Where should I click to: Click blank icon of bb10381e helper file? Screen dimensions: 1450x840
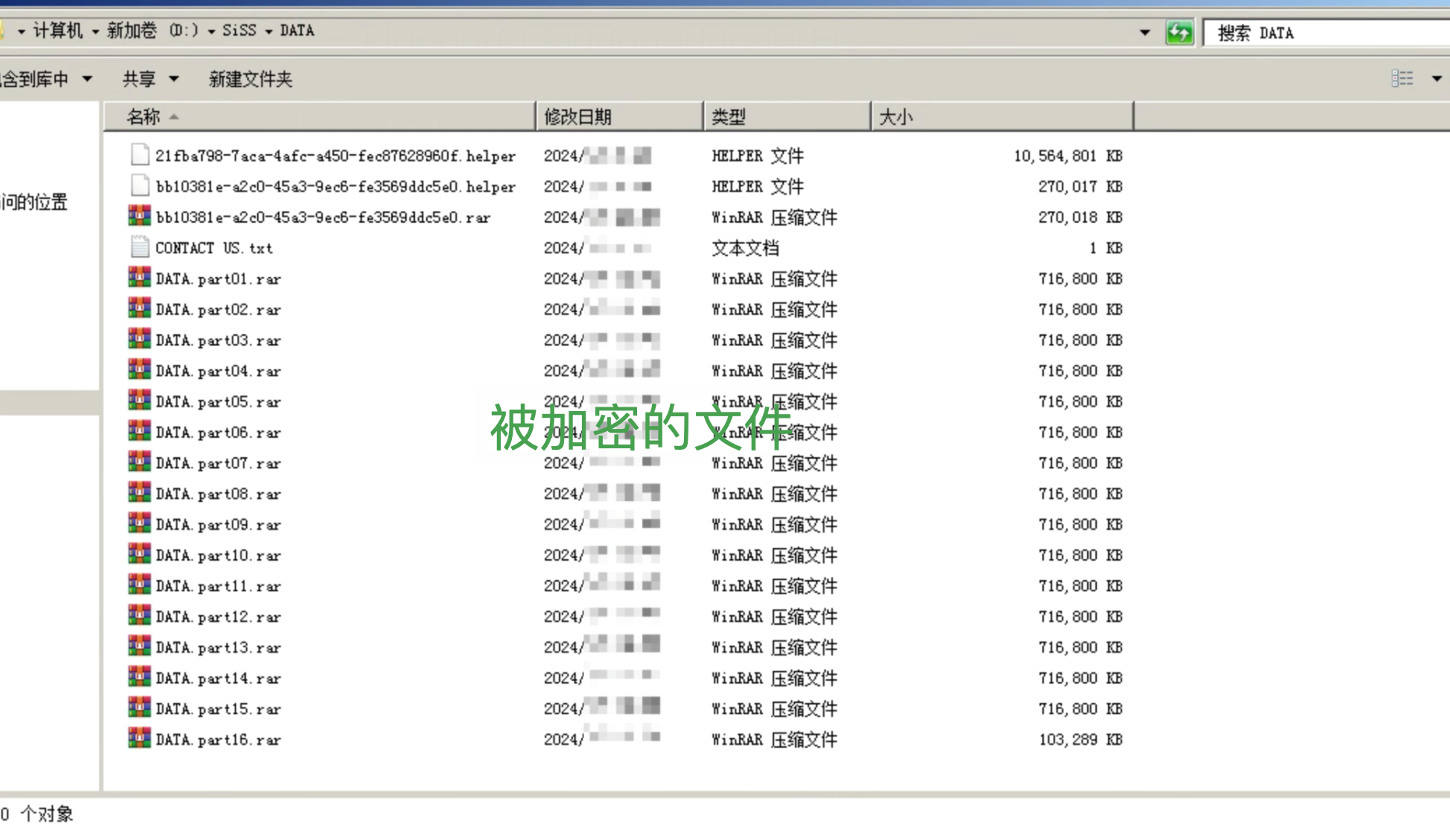139,186
